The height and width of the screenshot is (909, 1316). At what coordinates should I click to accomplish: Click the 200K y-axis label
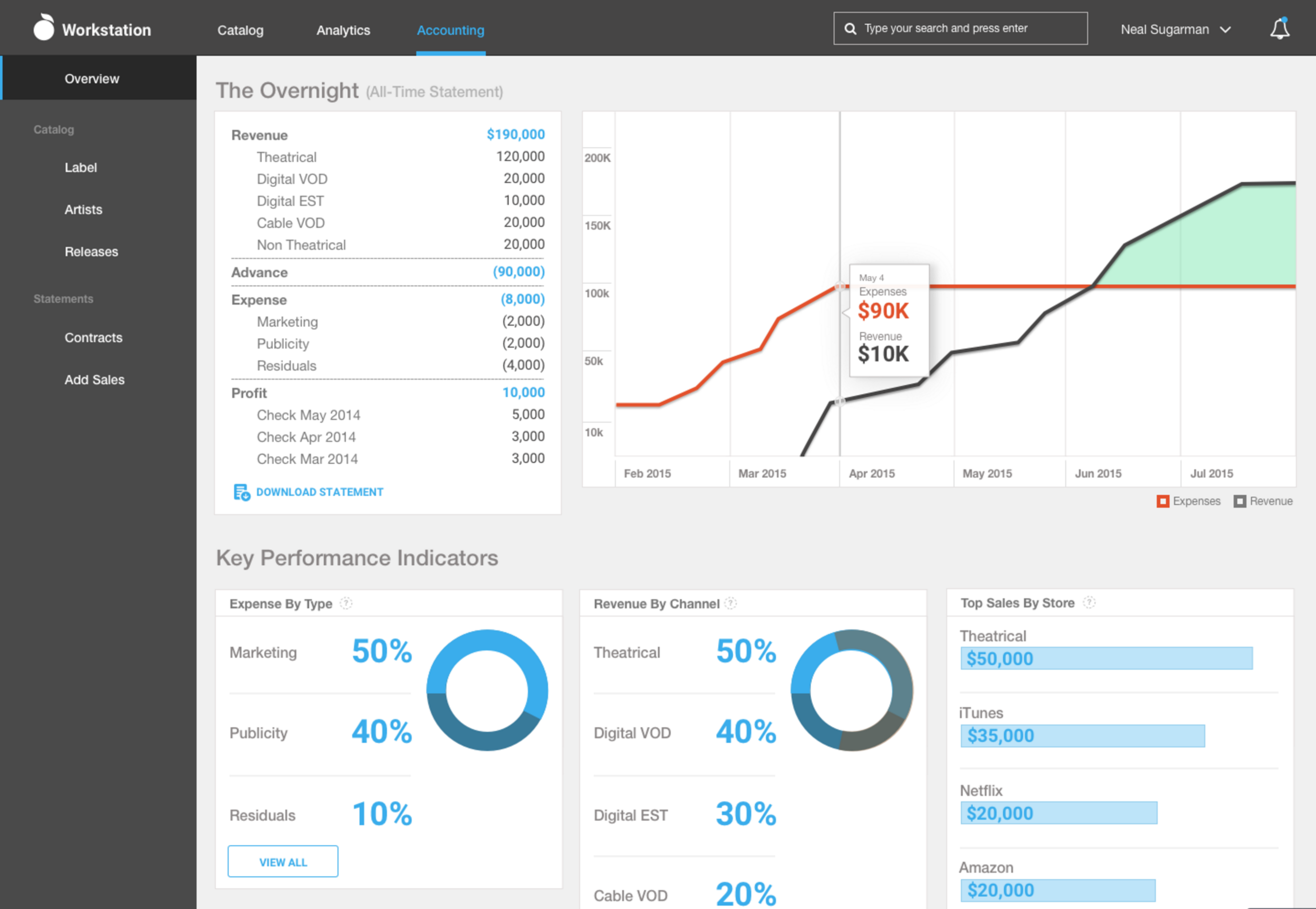pos(597,158)
